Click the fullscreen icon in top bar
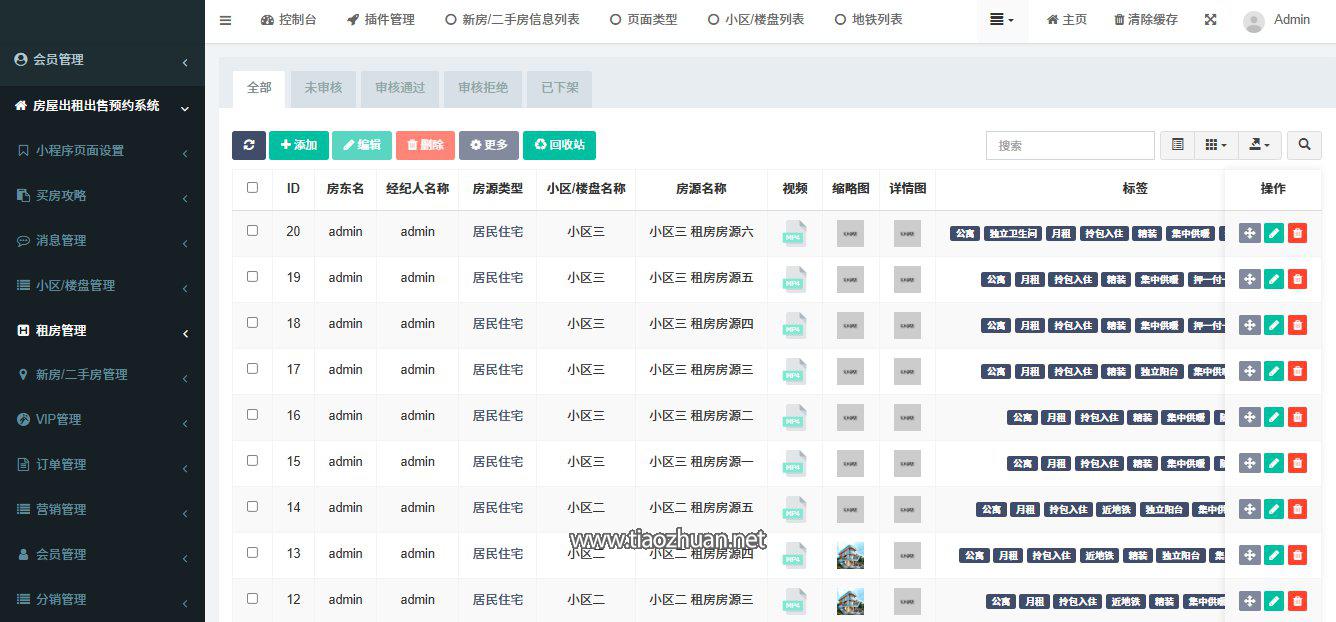Image resolution: width=1336 pixels, height=622 pixels. [x=1210, y=20]
